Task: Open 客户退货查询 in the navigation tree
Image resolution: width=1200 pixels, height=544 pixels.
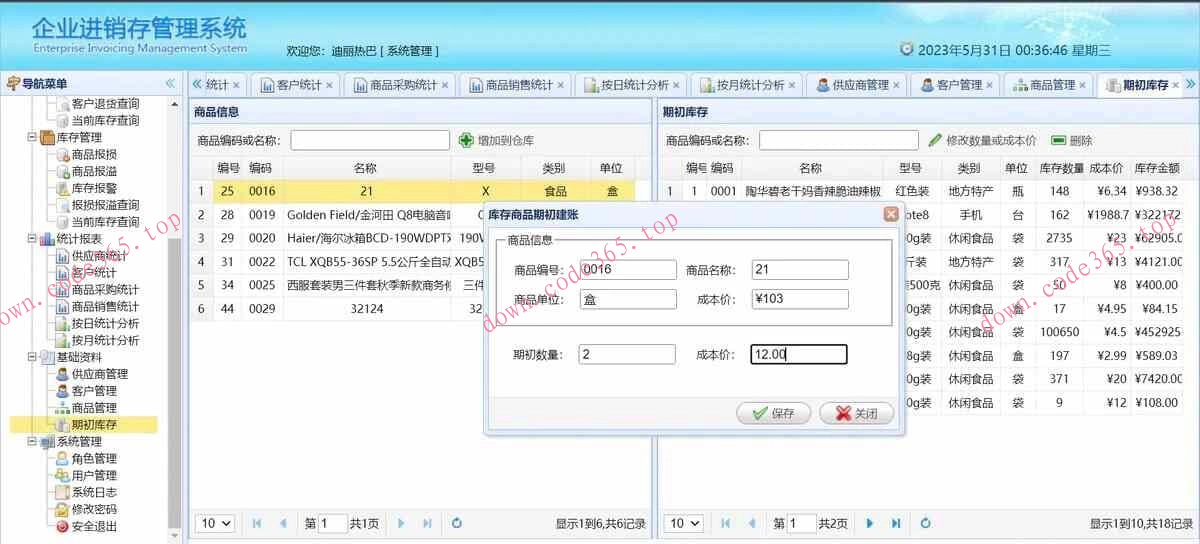Action: 105,103
